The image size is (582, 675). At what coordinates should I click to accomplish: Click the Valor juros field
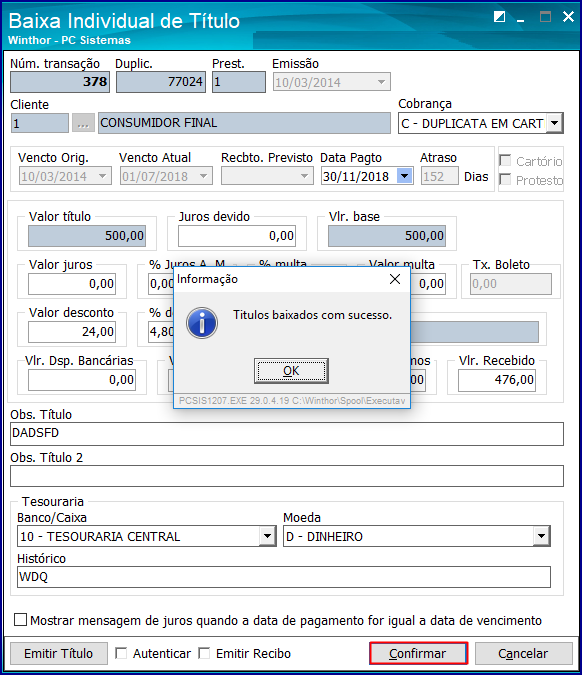[x=72, y=284]
